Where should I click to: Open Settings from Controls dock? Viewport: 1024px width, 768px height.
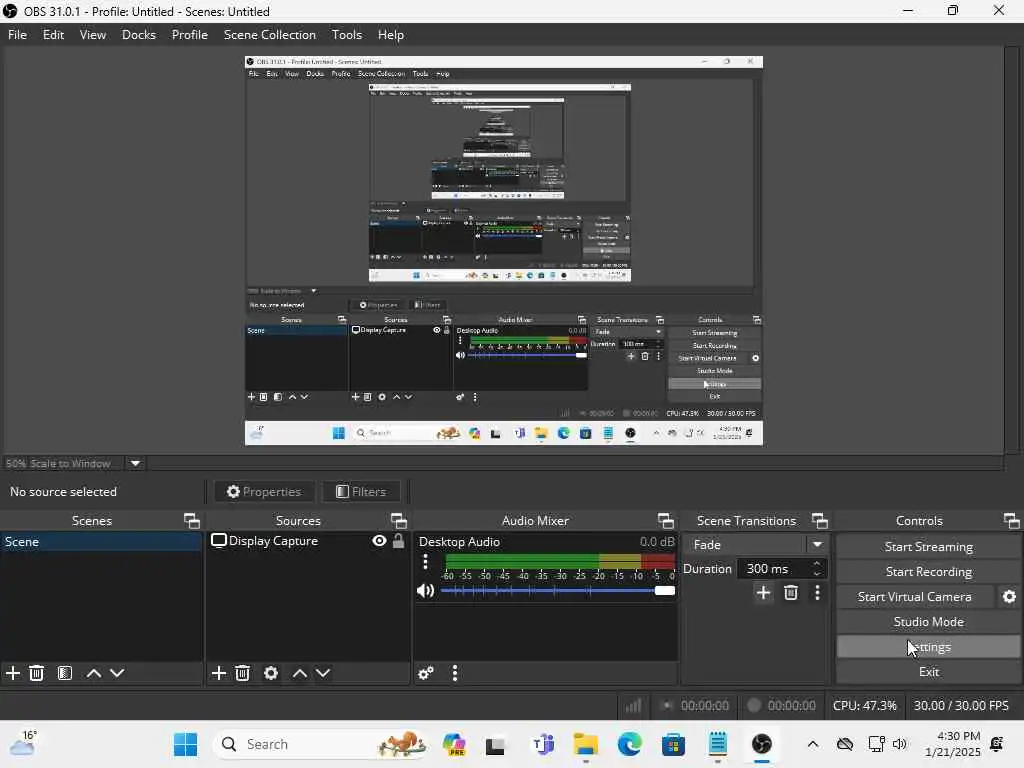(x=928, y=647)
